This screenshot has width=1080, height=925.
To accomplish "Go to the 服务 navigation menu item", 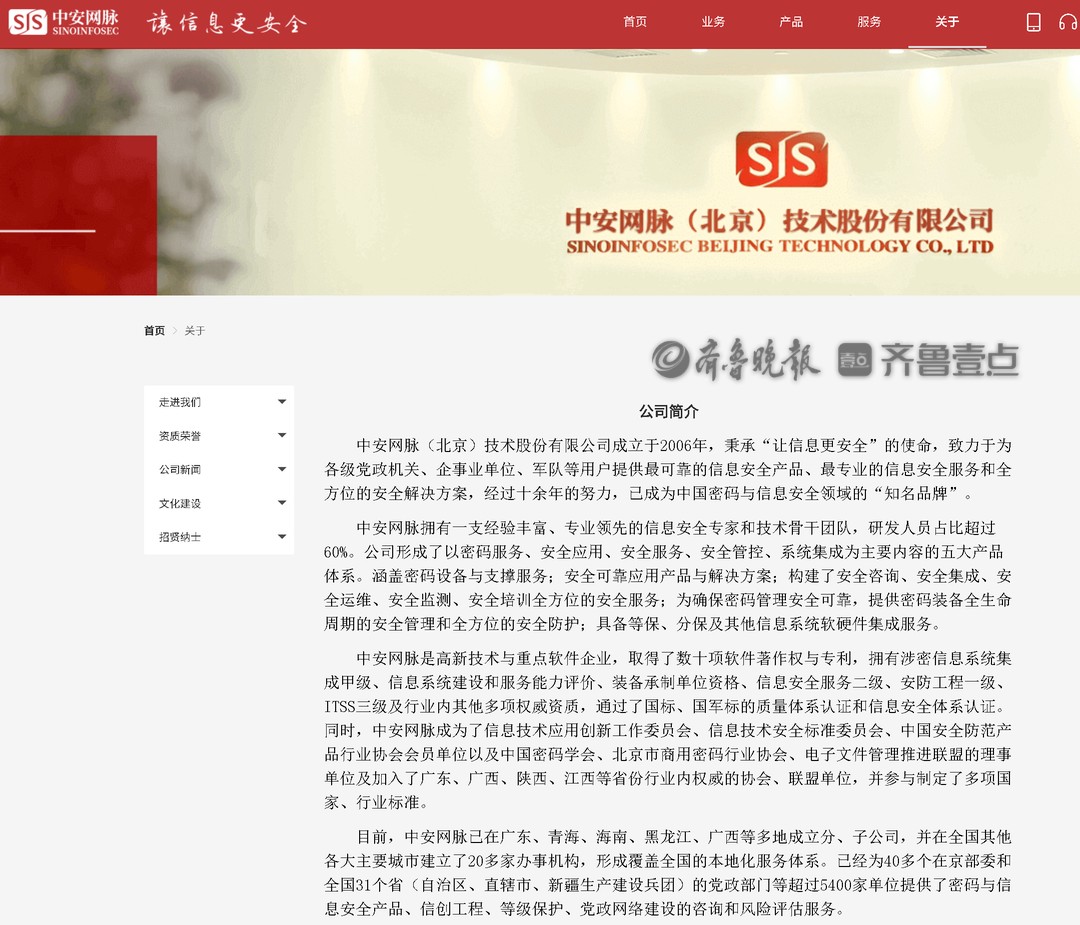I will pos(869,22).
